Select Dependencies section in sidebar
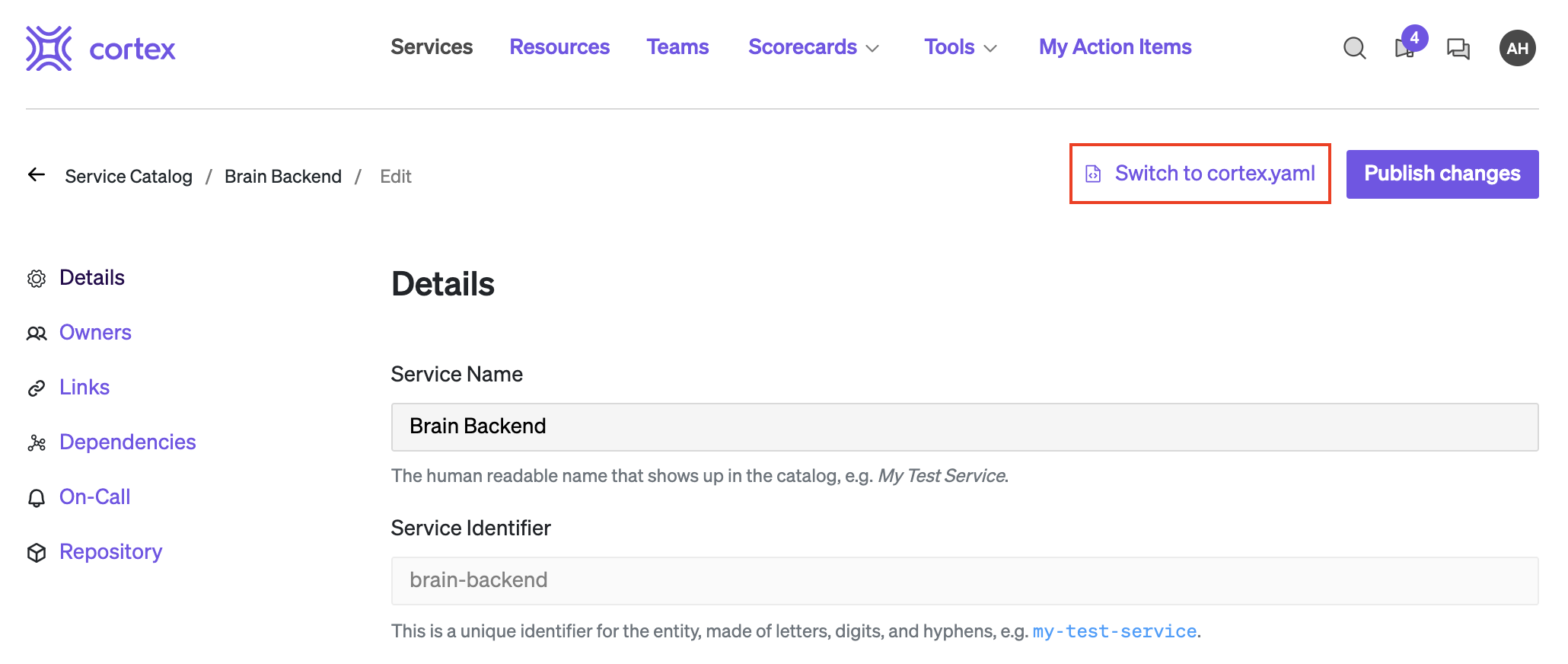Viewport: 1568px width, 664px height. click(128, 442)
